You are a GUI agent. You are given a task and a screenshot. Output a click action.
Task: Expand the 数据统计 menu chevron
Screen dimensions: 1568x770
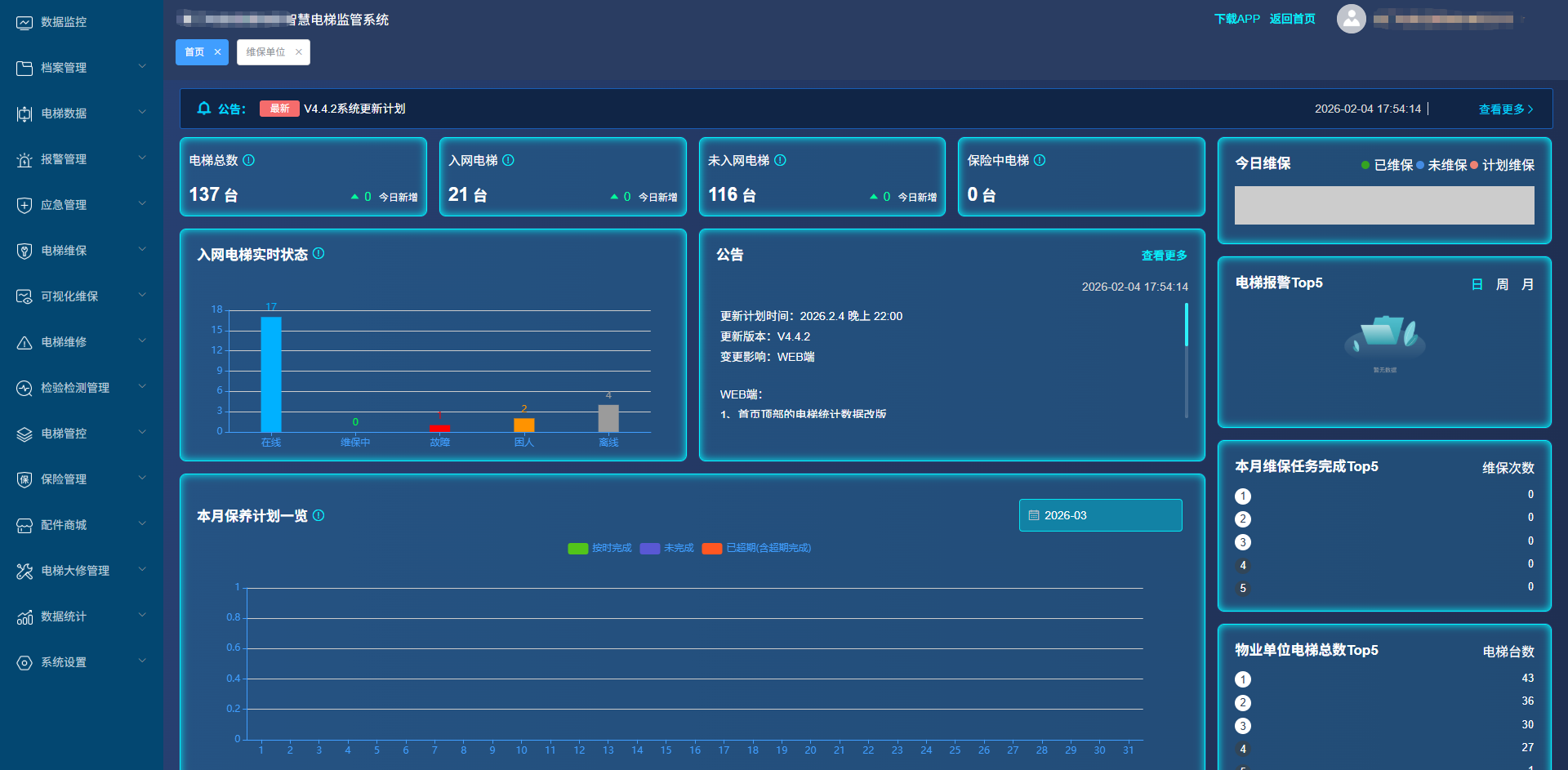[142, 616]
